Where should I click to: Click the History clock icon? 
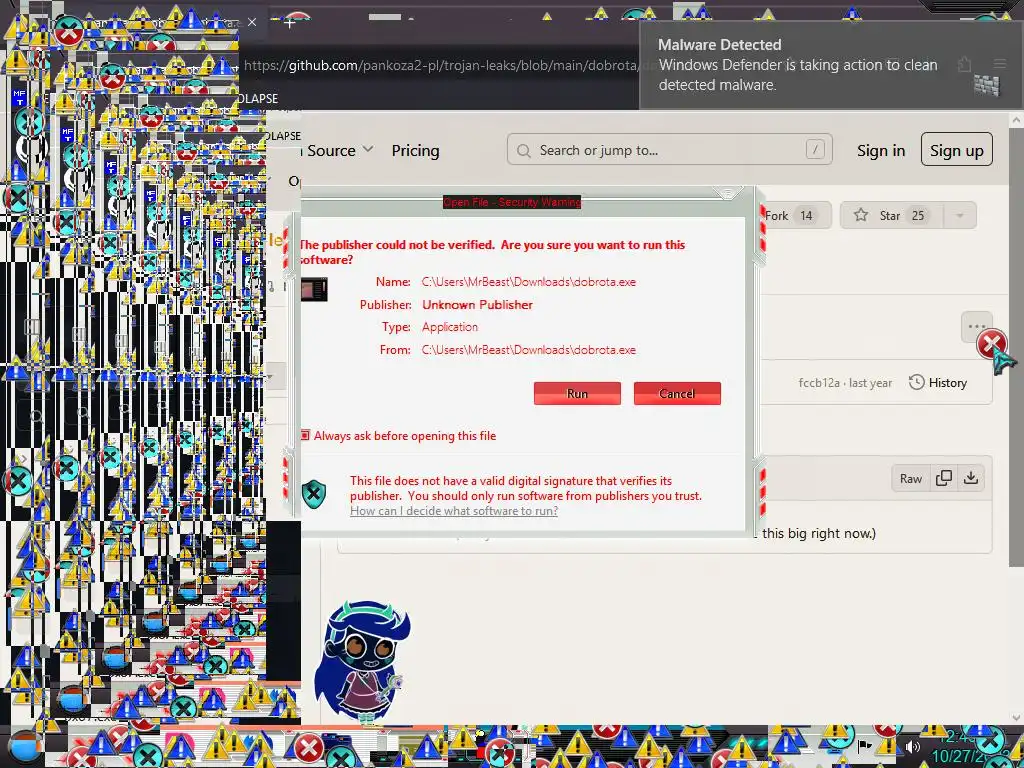tap(916, 382)
